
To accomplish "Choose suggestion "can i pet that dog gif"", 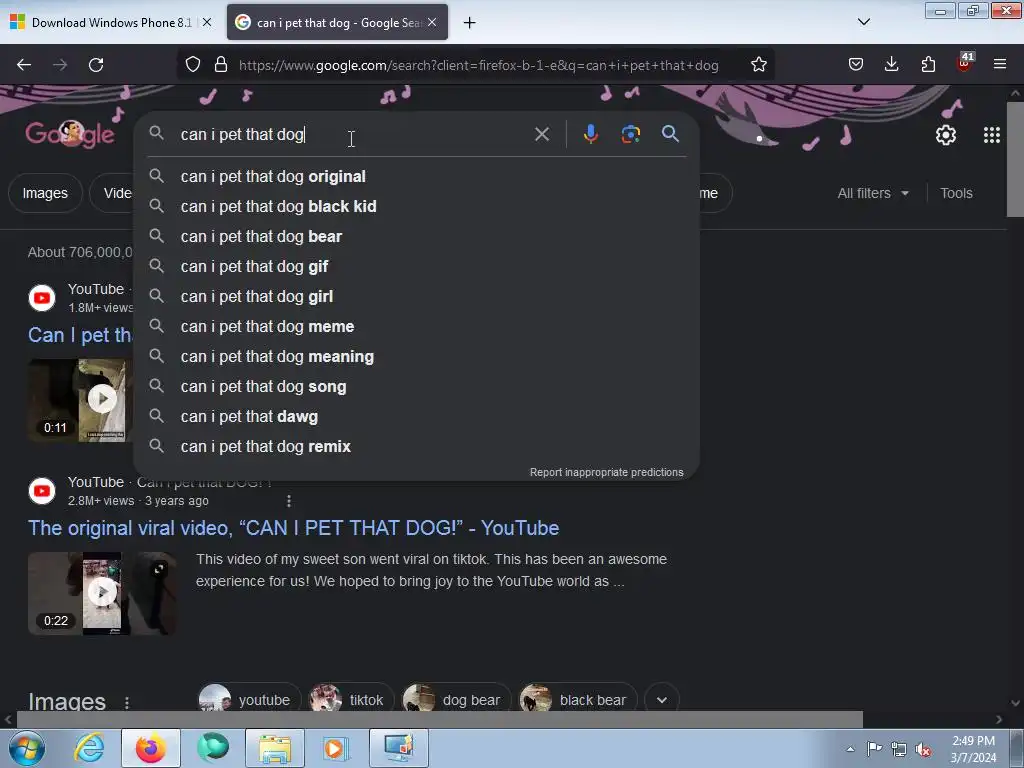I will (416, 266).
